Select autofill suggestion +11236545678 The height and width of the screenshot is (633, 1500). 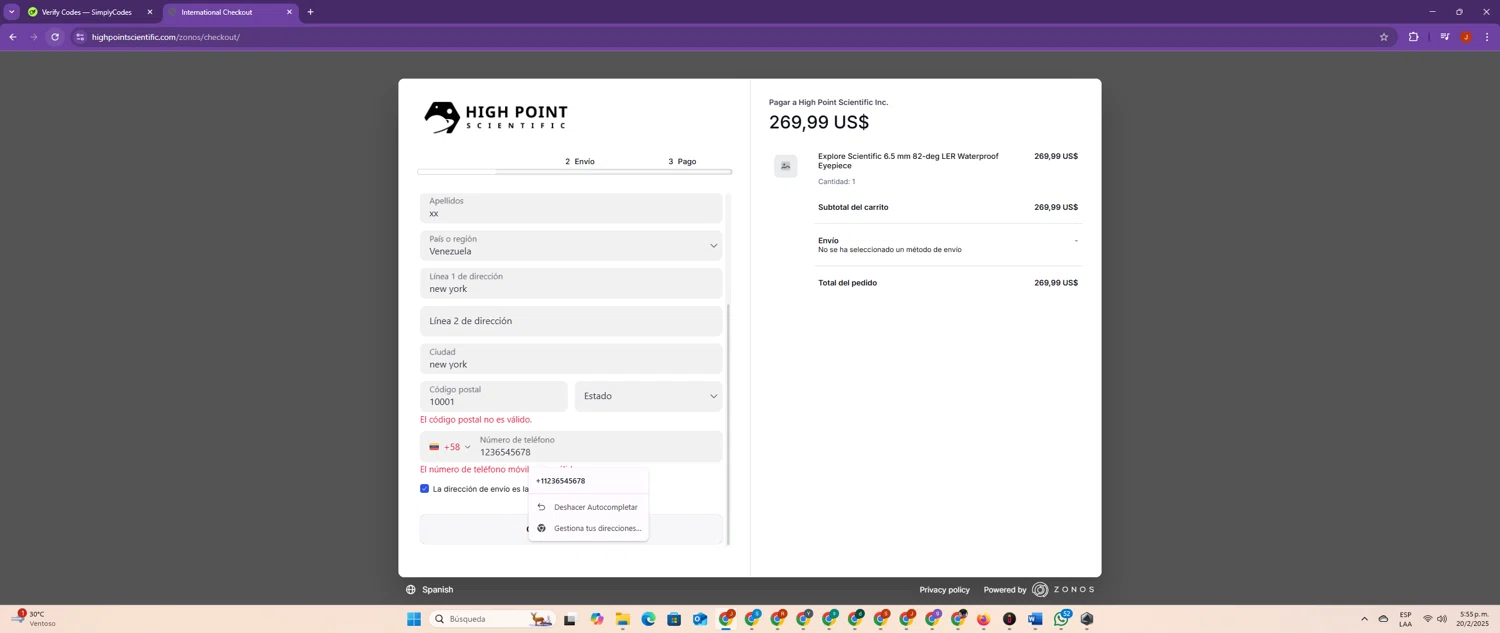pyautogui.click(x=588, y=481)
